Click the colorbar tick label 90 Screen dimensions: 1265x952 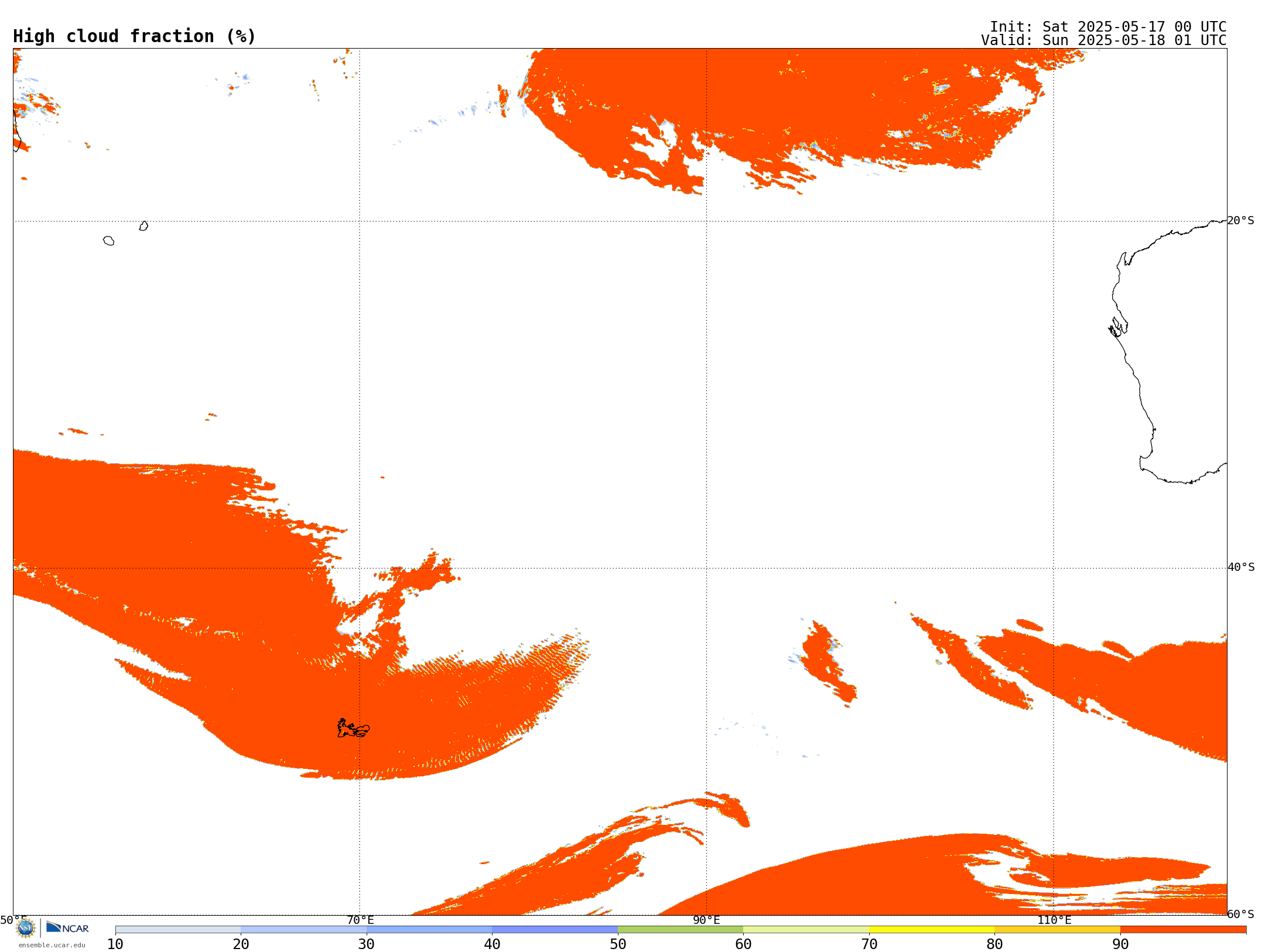point(1120,944)
